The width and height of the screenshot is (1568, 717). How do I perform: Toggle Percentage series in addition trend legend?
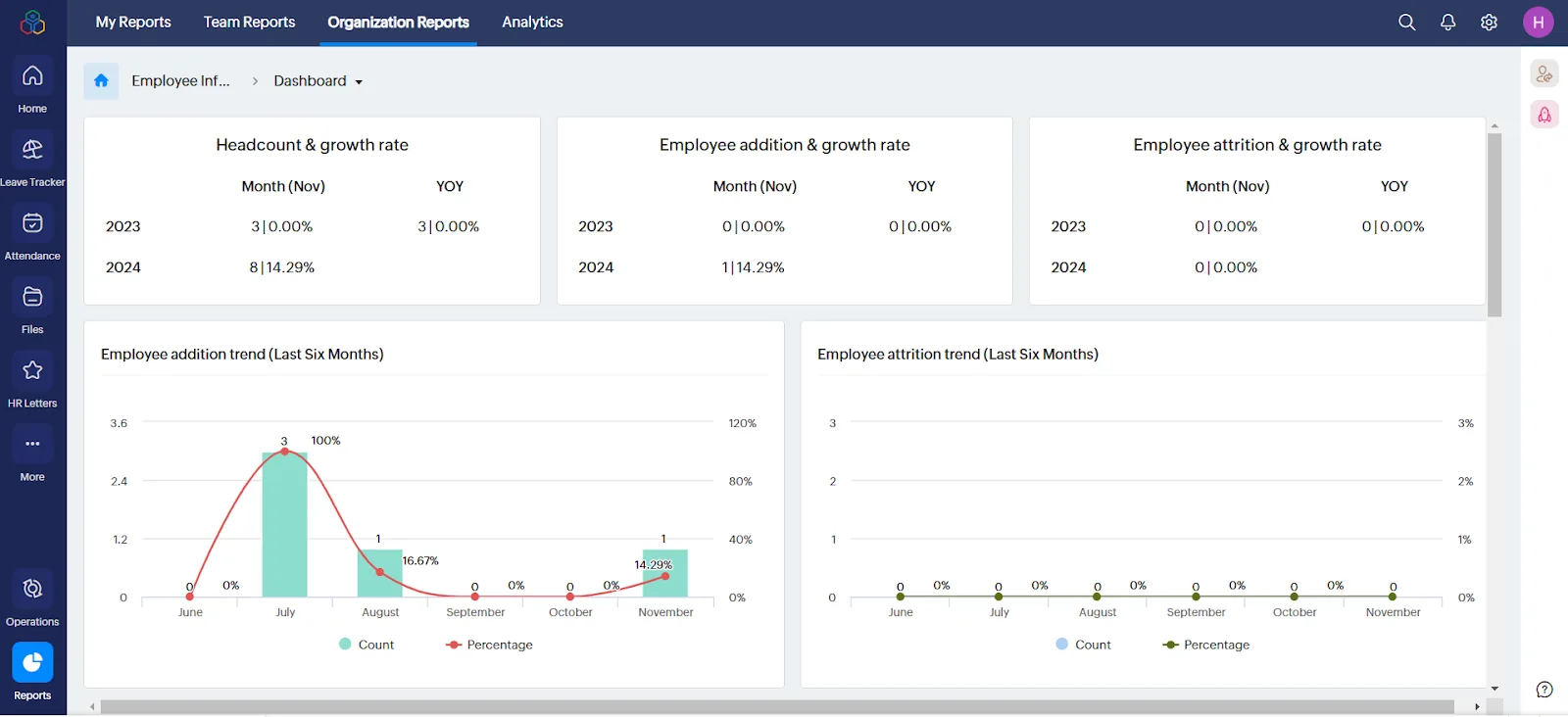point(489,645)
